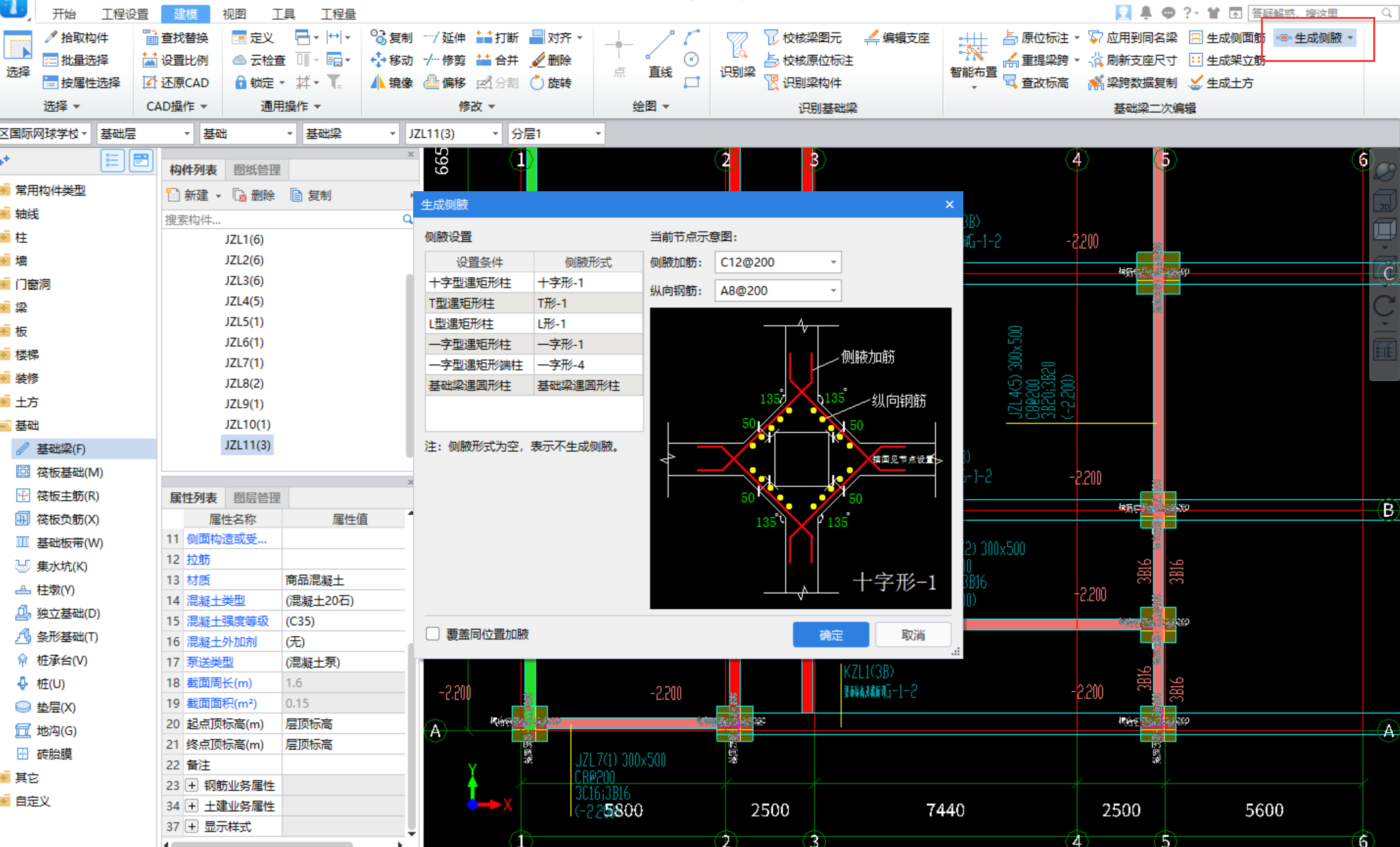Open the 侧腋加筋 C12@200 dropdown
The height and width of the screenshot is (847, 1400).
(833, 262)
